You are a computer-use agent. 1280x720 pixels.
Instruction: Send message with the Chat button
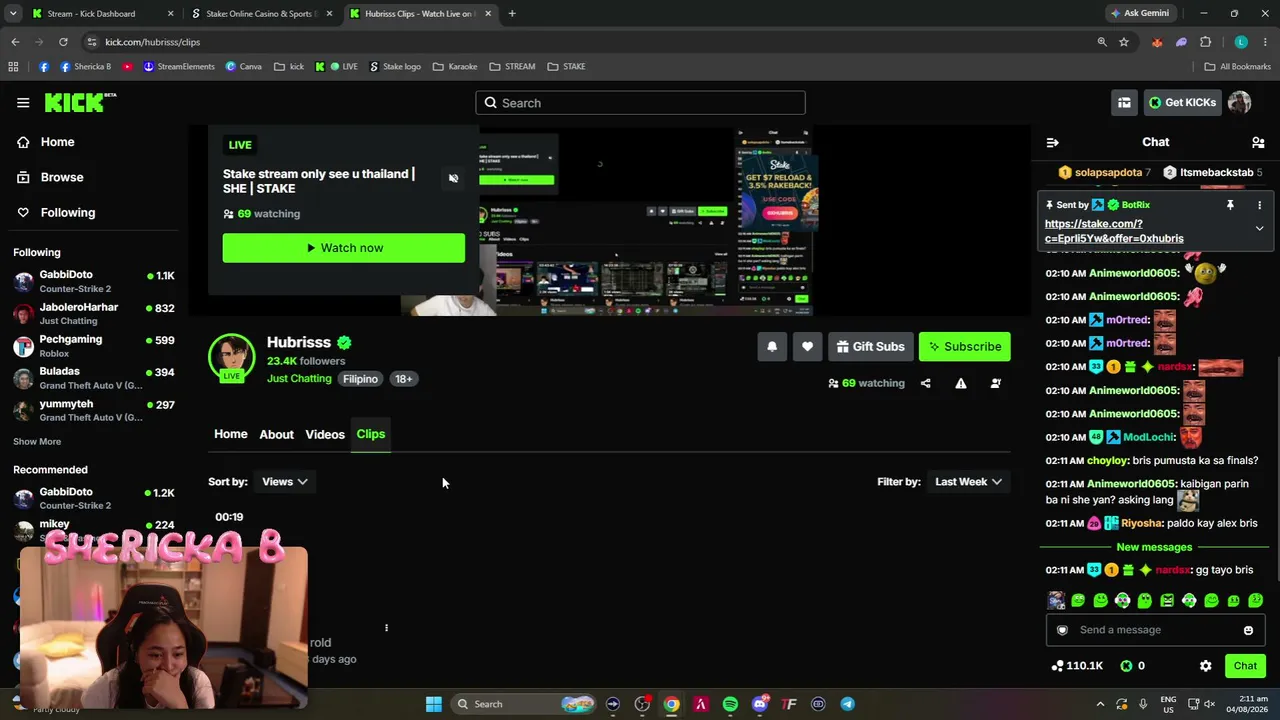(1245, 666)
